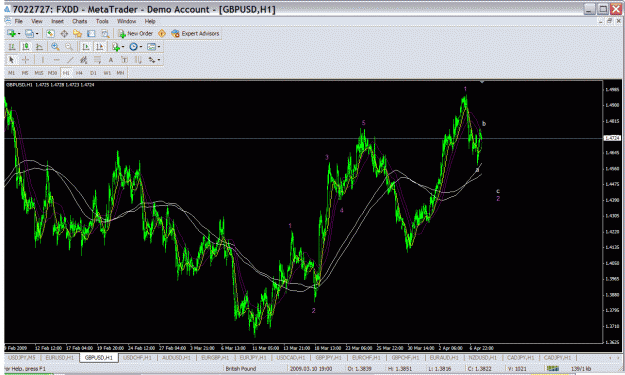The image size is (625, 375).
Task: Open the Indicators list icon
Action: 116,47
